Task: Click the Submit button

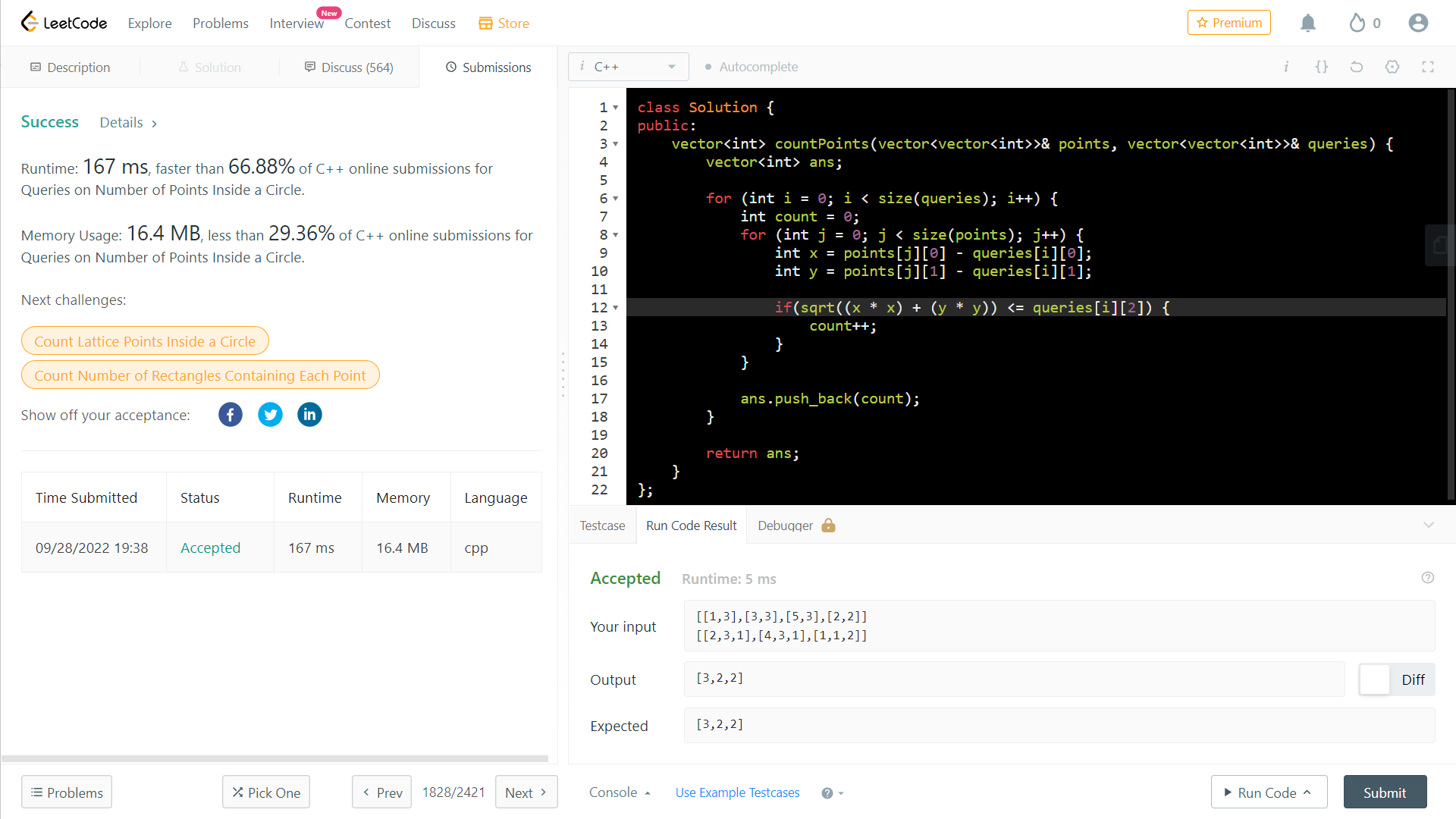Action: click(x=1385, y=792)
